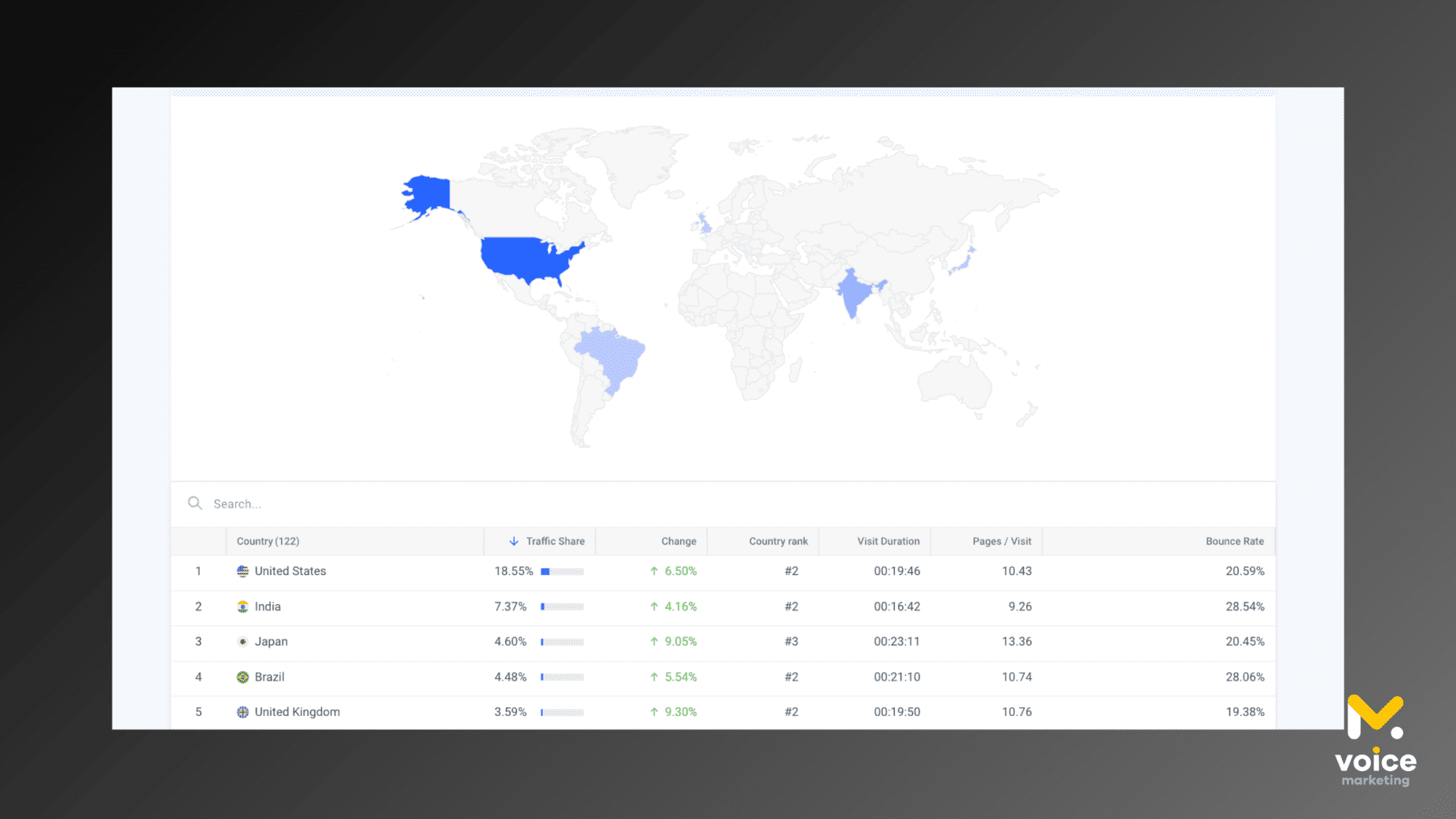Click the United States traffic share bar
The image size is (1456, 819).
coord(562,571)
